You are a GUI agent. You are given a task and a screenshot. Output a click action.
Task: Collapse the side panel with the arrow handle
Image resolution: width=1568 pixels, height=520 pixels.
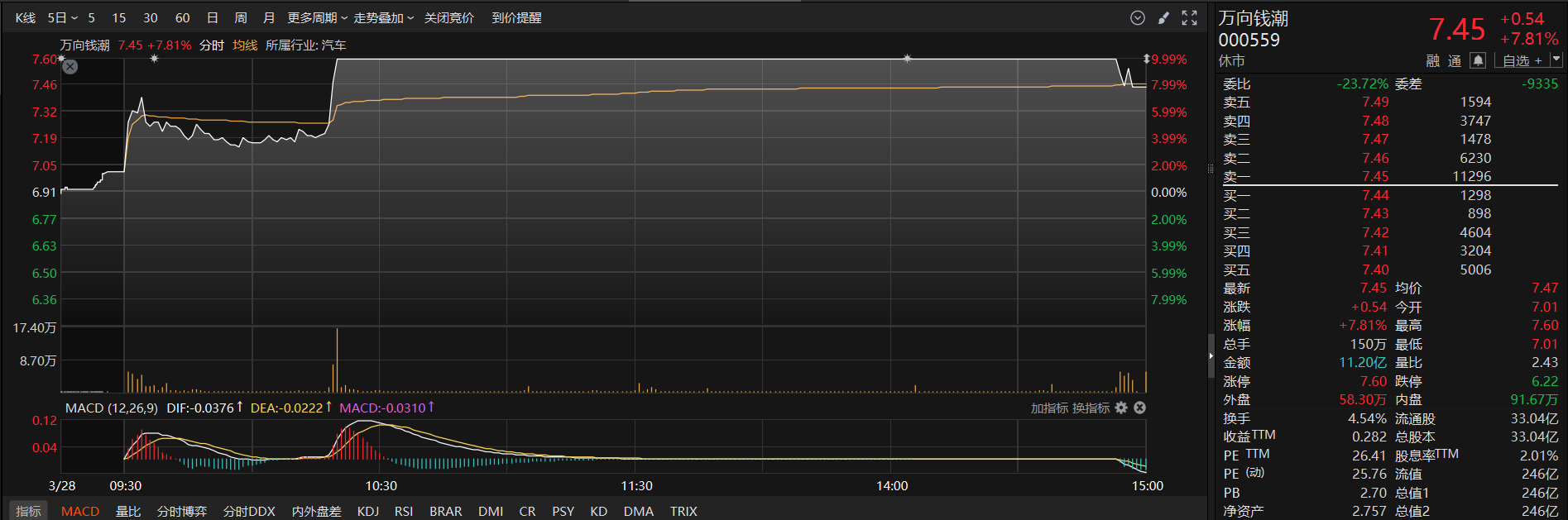[x=1211, y=355]
